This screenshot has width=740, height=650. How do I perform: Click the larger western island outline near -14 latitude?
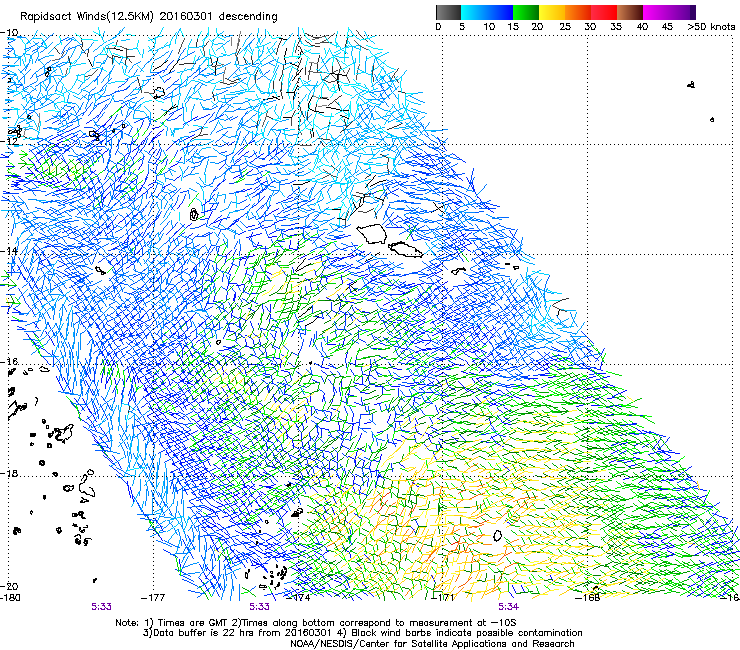[372, 234]
